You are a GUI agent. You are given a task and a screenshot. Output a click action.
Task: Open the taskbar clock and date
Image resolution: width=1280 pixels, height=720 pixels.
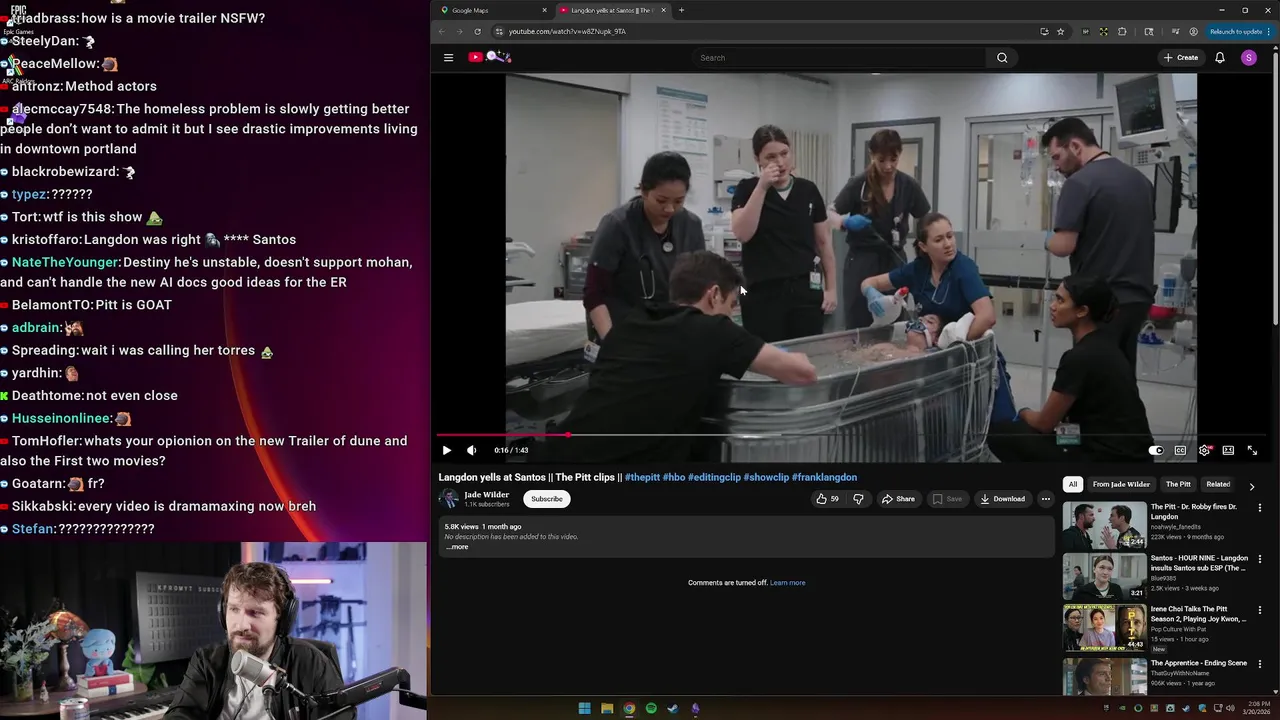point(1254,709)
